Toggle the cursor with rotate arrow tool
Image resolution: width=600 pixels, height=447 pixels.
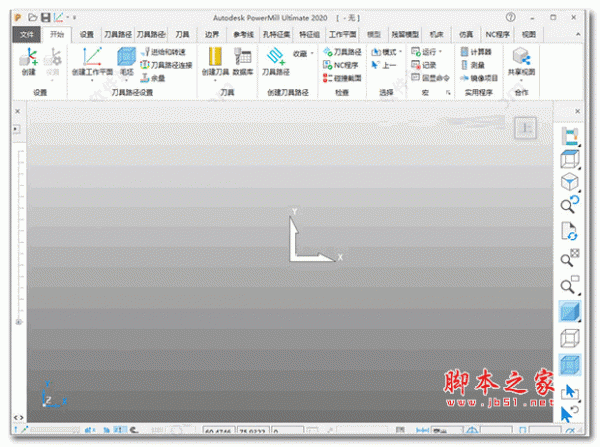click(x=570, y=414)
